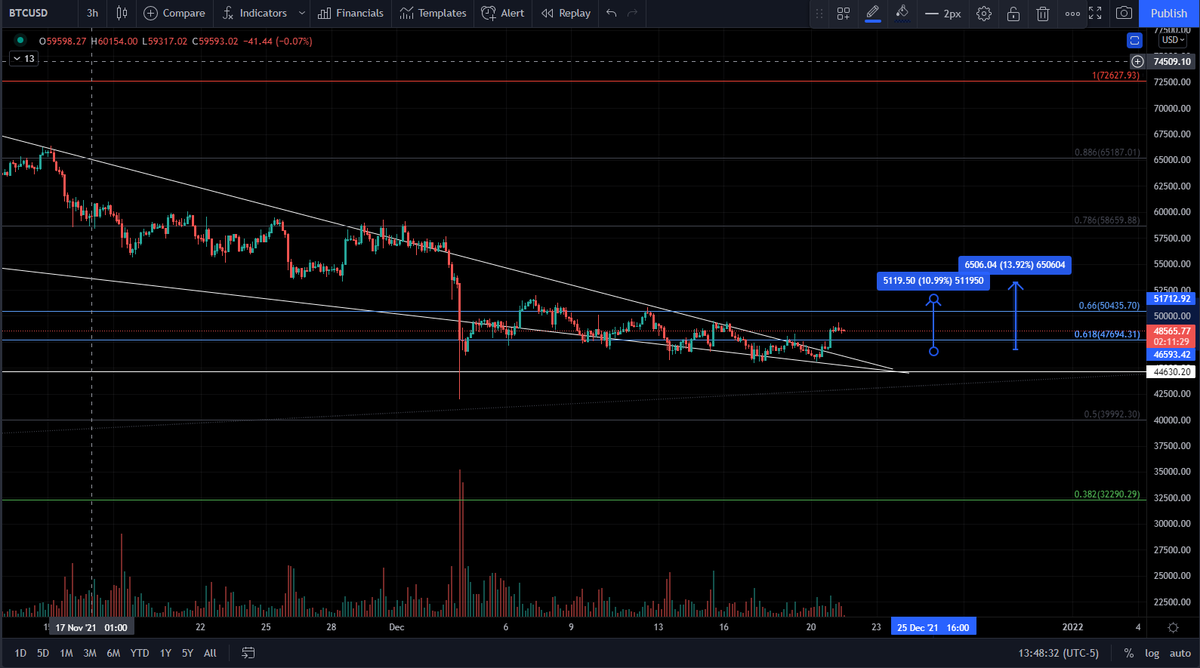Create a new Alert
Screen dimensions: 1200x668
502,13
